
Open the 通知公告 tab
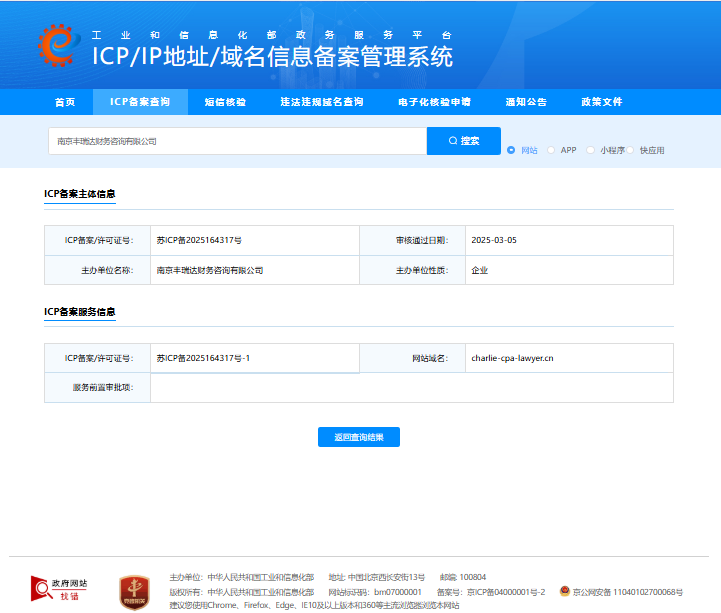click(526, 102)
